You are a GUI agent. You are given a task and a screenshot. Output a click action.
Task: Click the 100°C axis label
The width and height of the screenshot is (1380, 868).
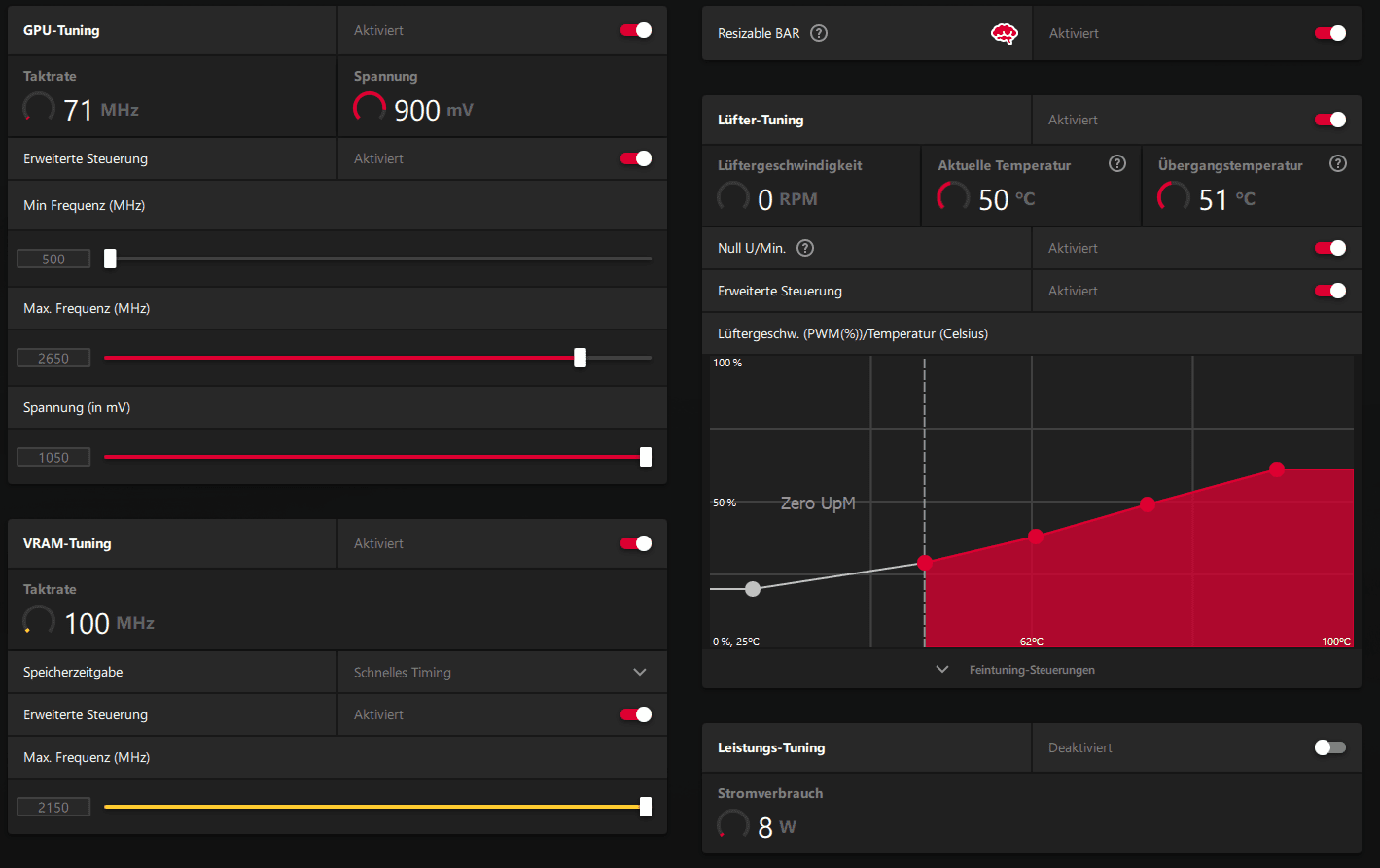coord(1336,642)
